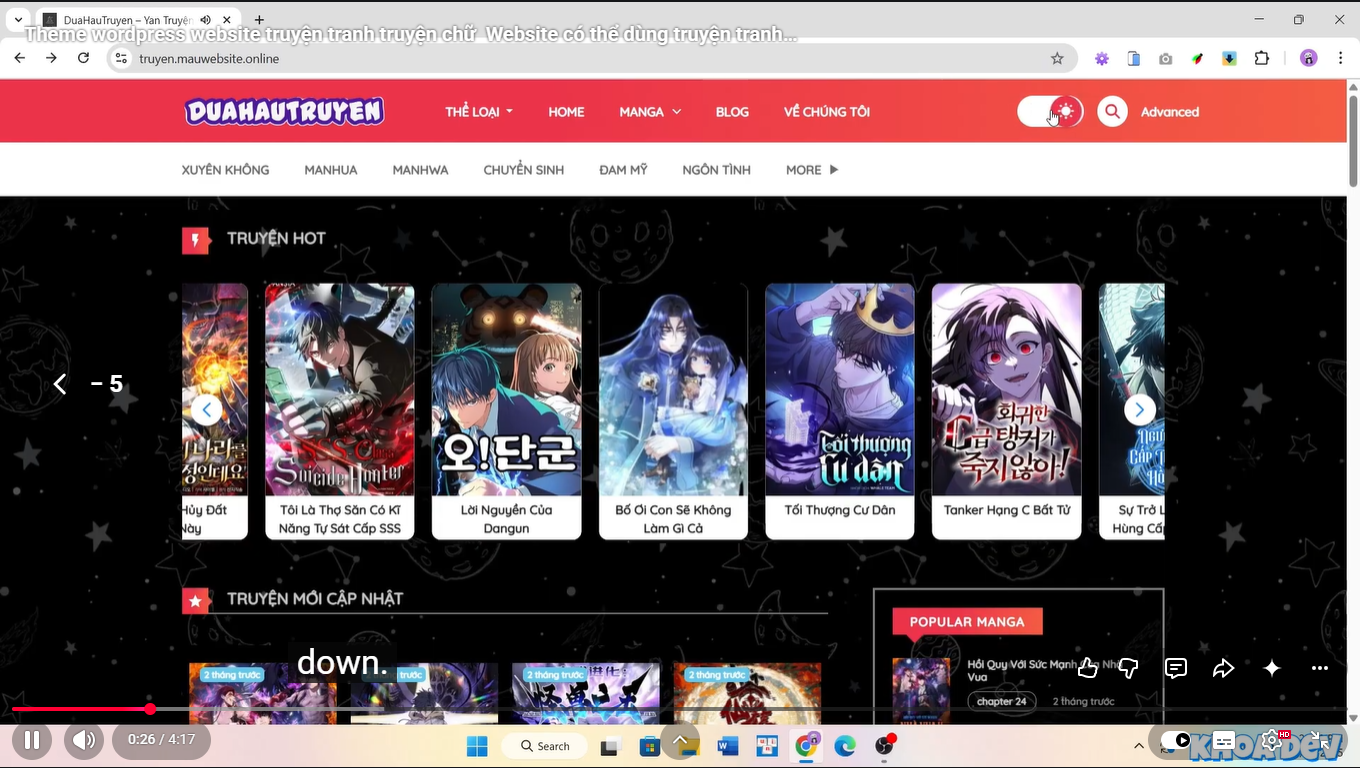Reload the current page
Image resolution: width=1360 pixels, height=768 pixels.
coord(83,58)
